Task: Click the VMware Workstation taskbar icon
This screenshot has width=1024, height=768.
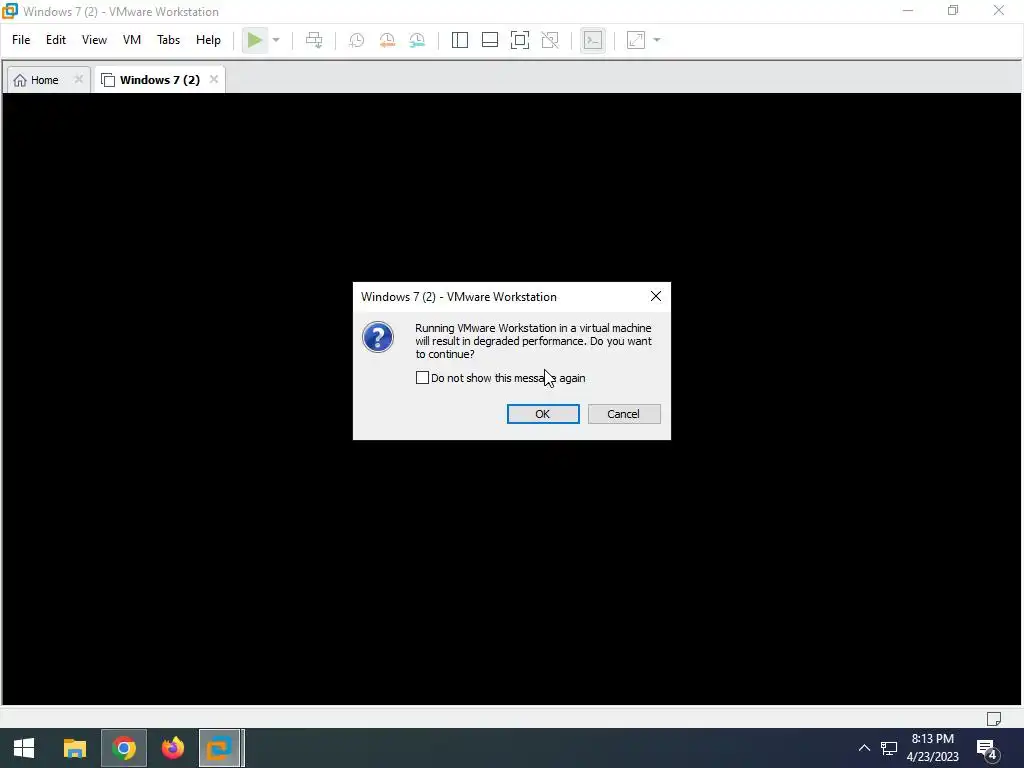Action: 221,748
